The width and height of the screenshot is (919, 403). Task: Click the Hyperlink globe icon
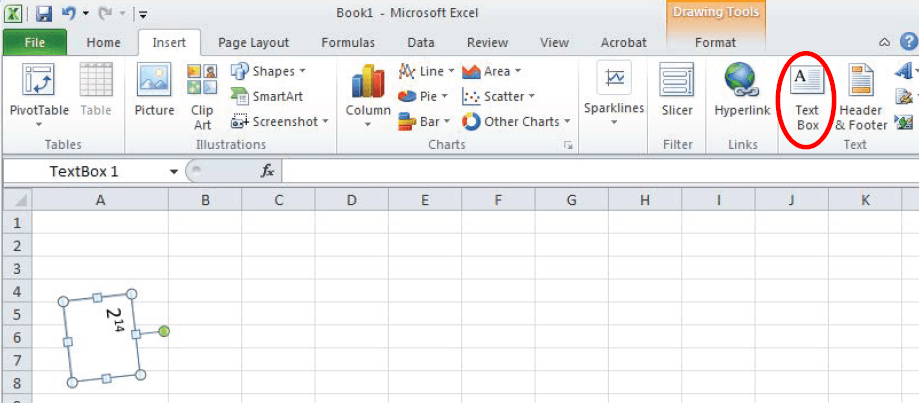click(x=742, y=90)
